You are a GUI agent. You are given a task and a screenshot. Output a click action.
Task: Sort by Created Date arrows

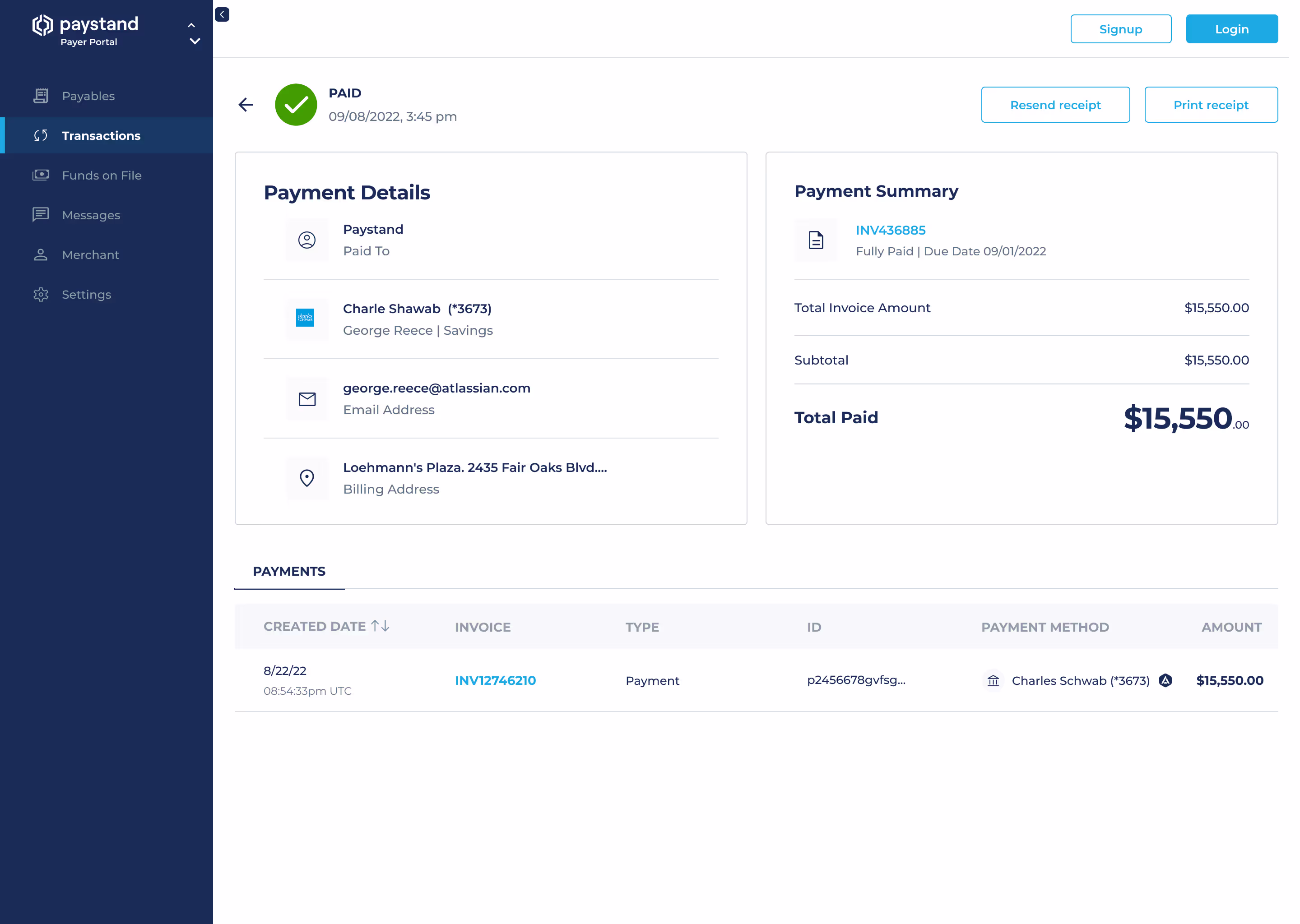point(380,626)
